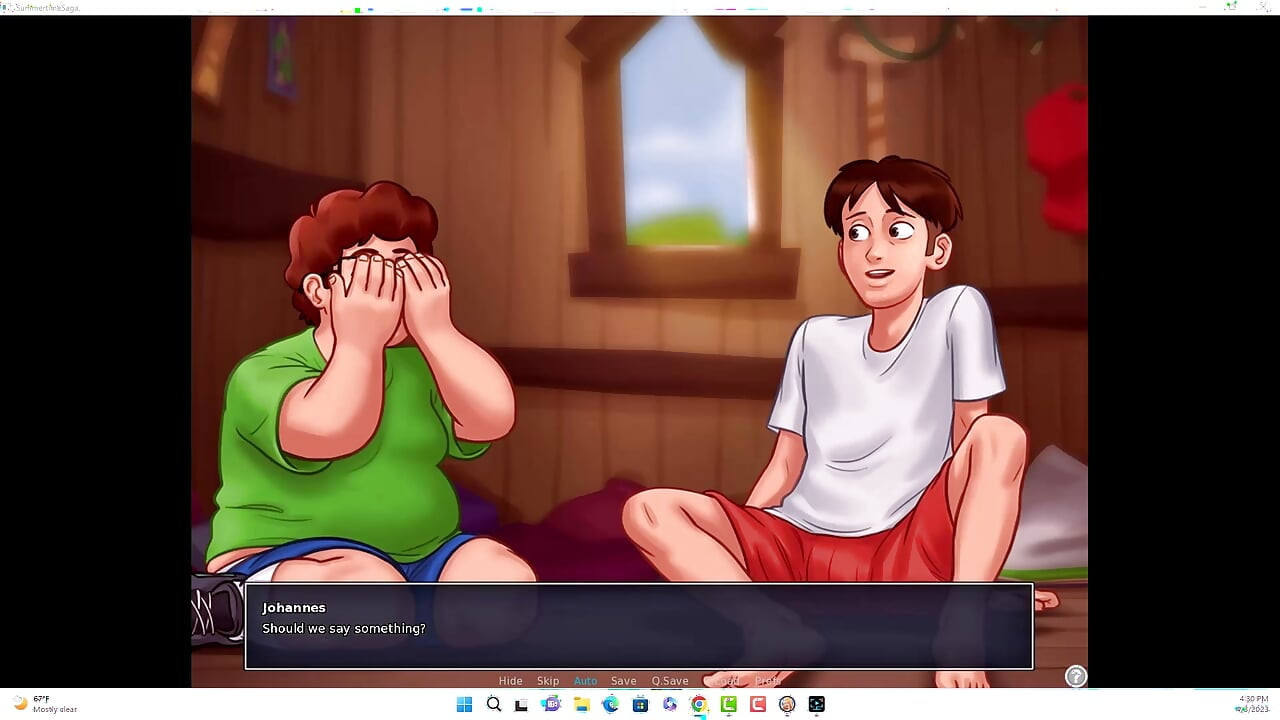Open the Windows Start menu
This screenshot has width=1280, height=720.
click(x=464, y=704)
